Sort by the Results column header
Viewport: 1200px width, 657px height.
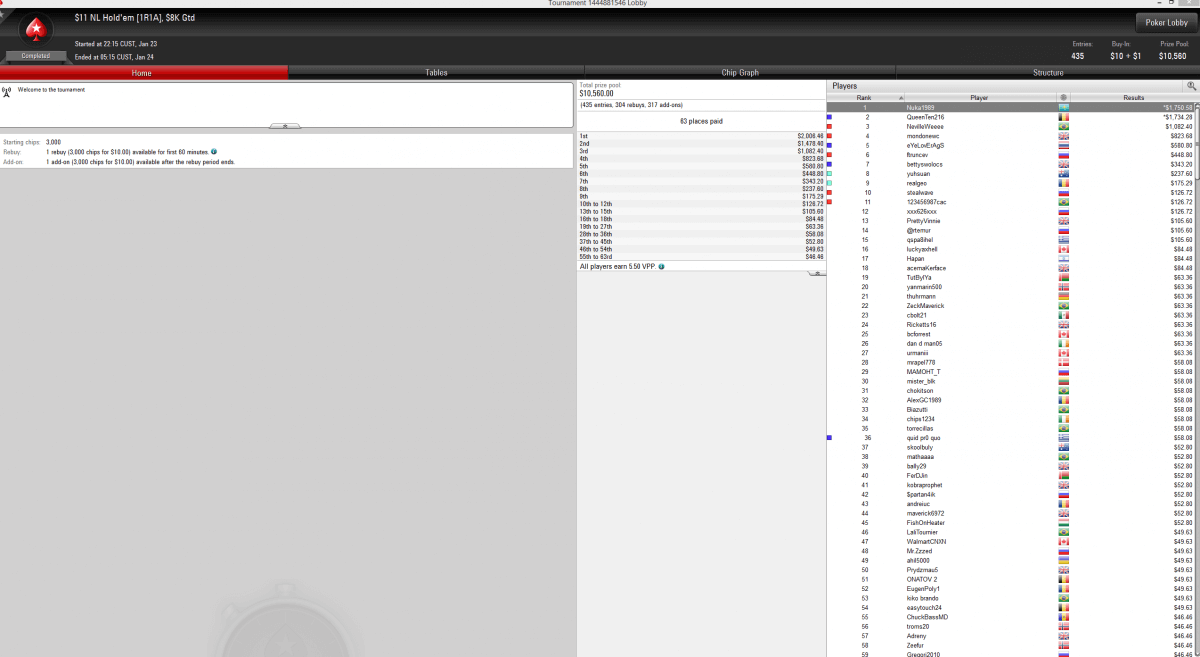tap(1133, 98)
